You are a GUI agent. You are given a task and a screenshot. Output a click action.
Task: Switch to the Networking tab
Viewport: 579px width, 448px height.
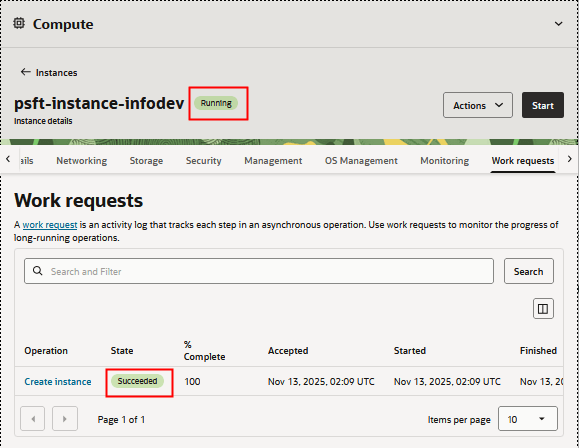coord(82,161)
